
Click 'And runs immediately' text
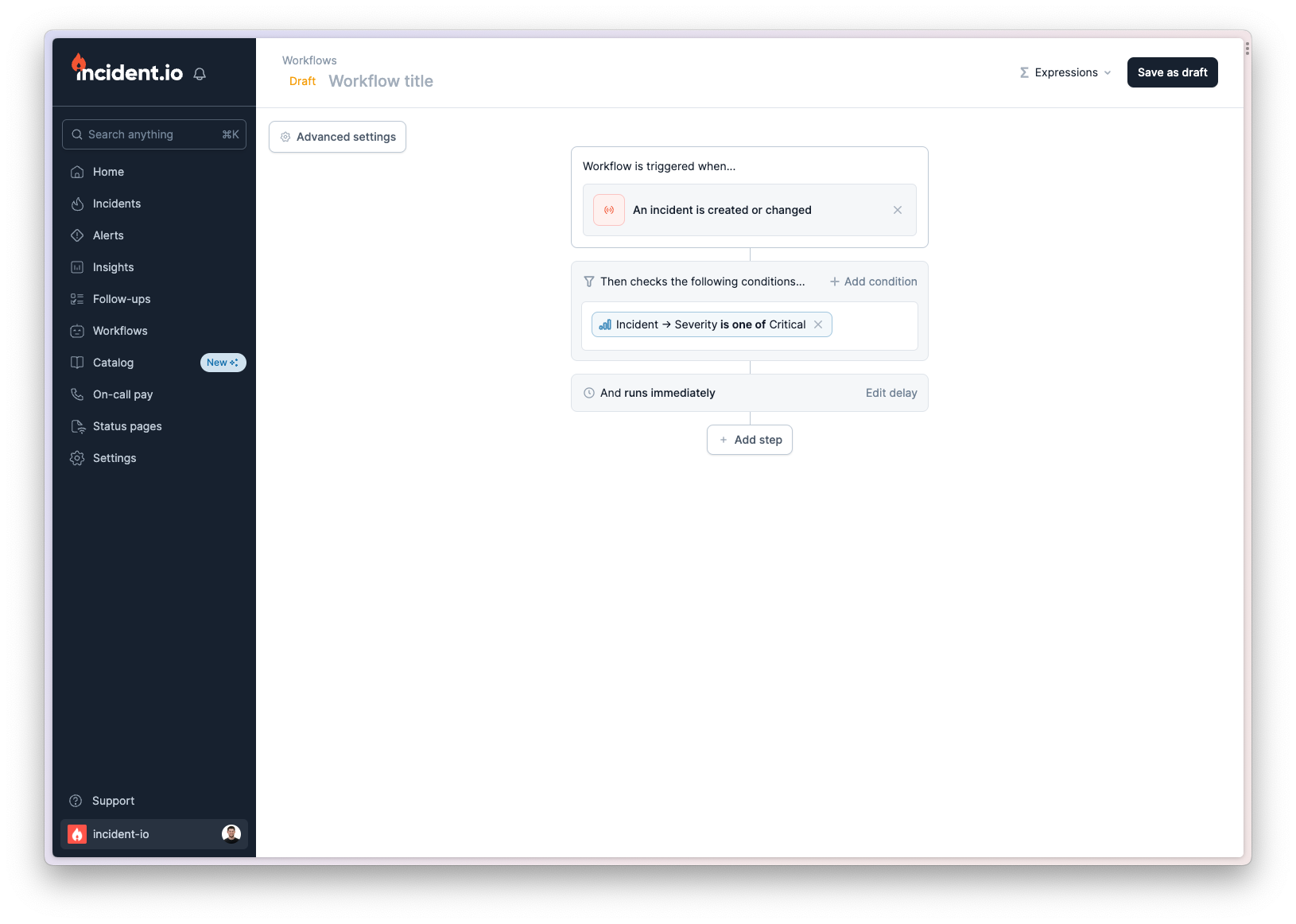point(658,393)
